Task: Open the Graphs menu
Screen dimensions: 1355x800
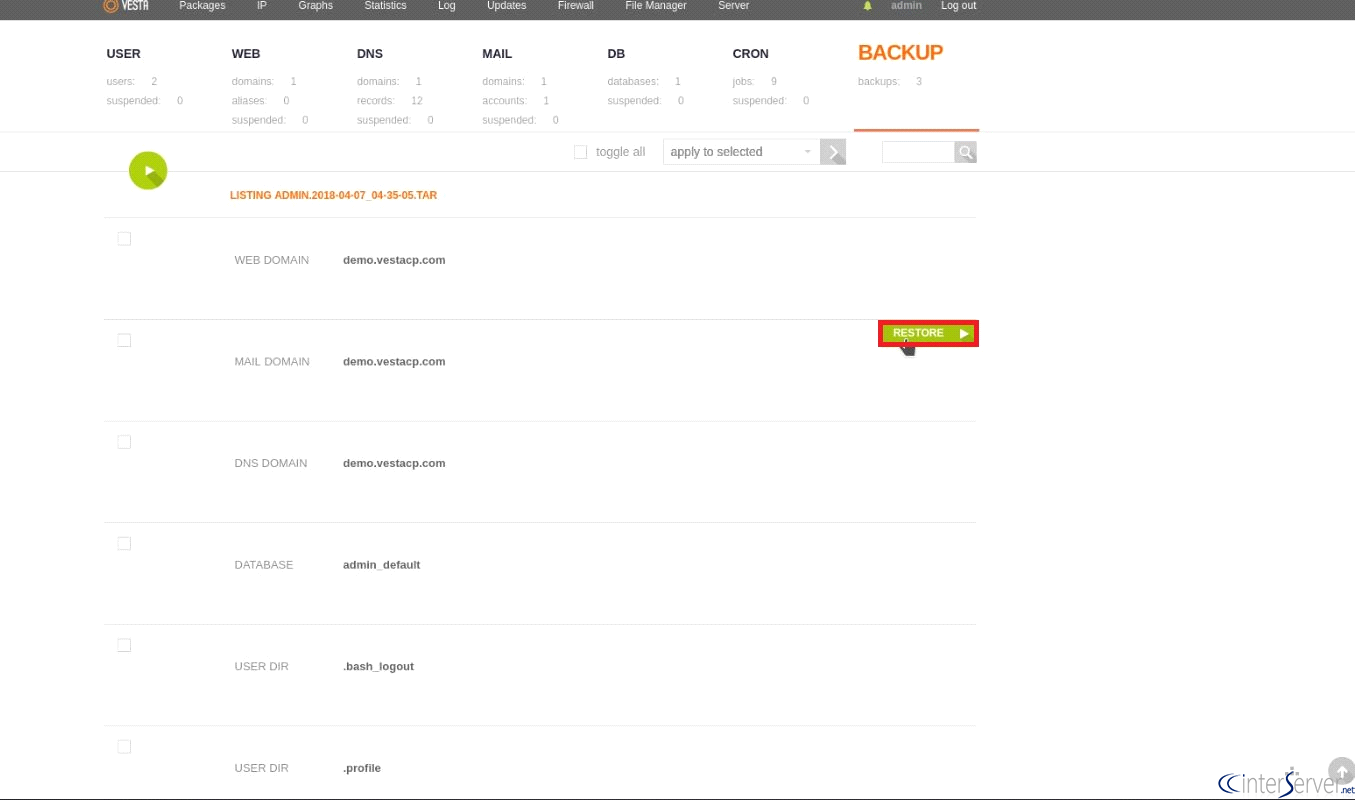Action: [316, 6]
